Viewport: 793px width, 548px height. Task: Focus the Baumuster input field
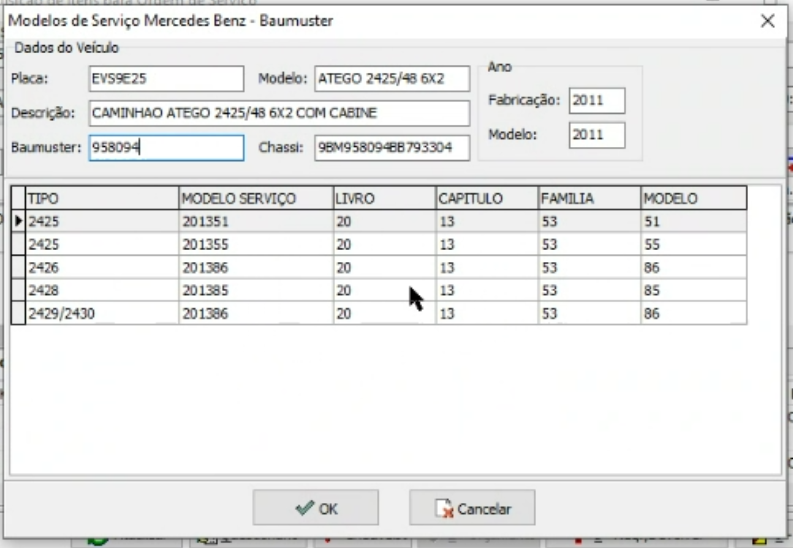point(166,148)
